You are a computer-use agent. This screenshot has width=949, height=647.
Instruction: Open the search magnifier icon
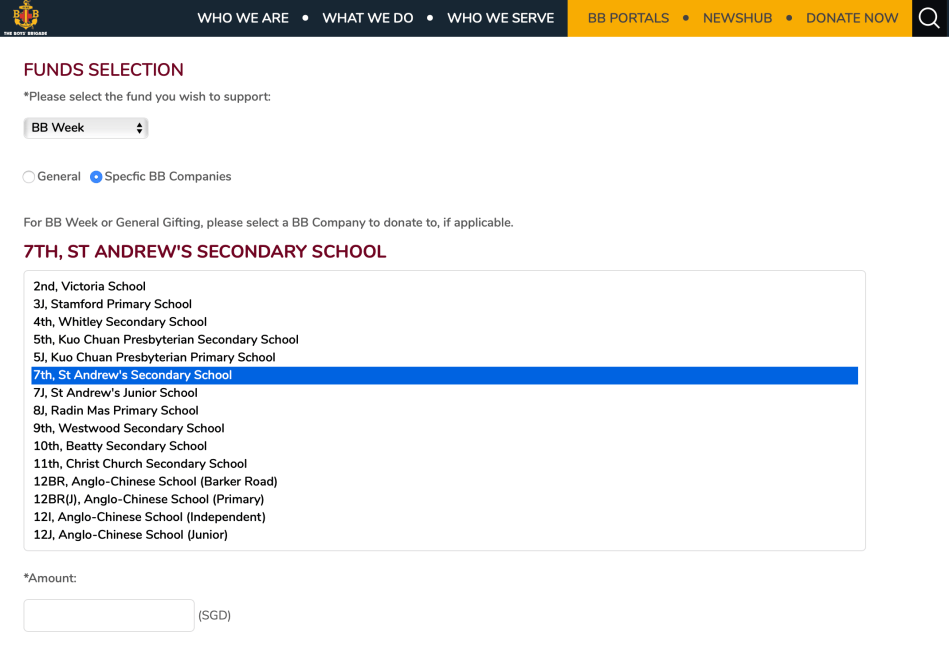pos(929,18)
